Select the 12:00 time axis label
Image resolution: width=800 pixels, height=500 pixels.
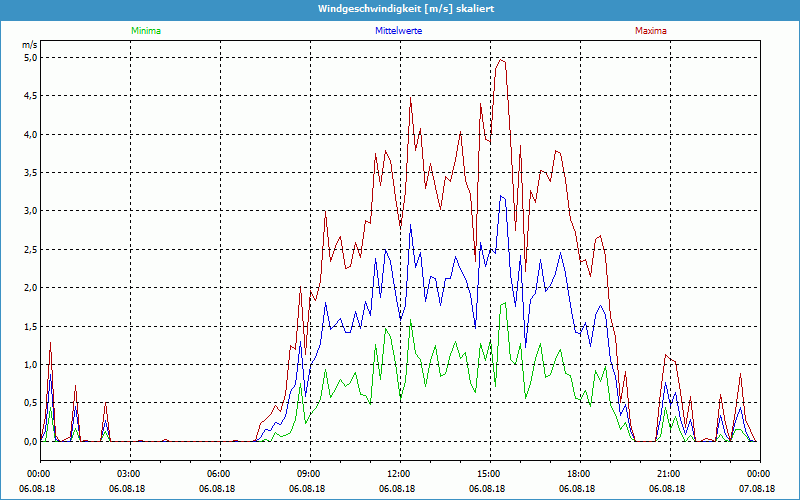click(x=398, y=474)
